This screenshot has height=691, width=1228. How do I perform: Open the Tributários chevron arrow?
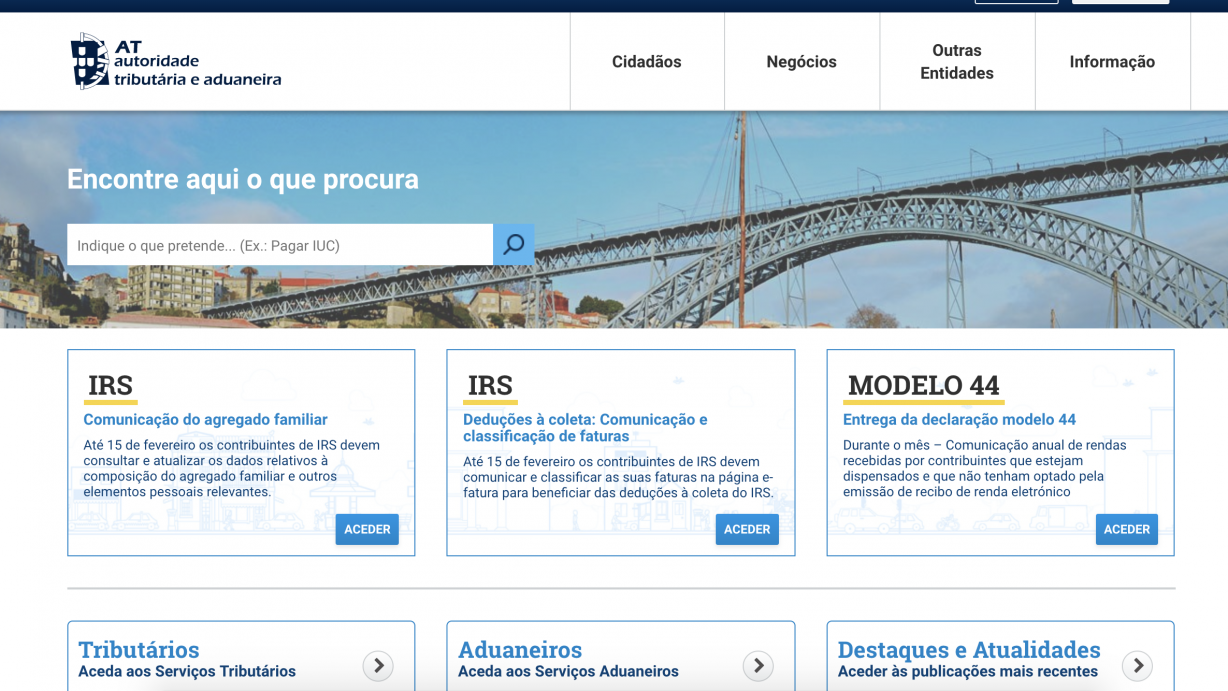click(378, 665)
